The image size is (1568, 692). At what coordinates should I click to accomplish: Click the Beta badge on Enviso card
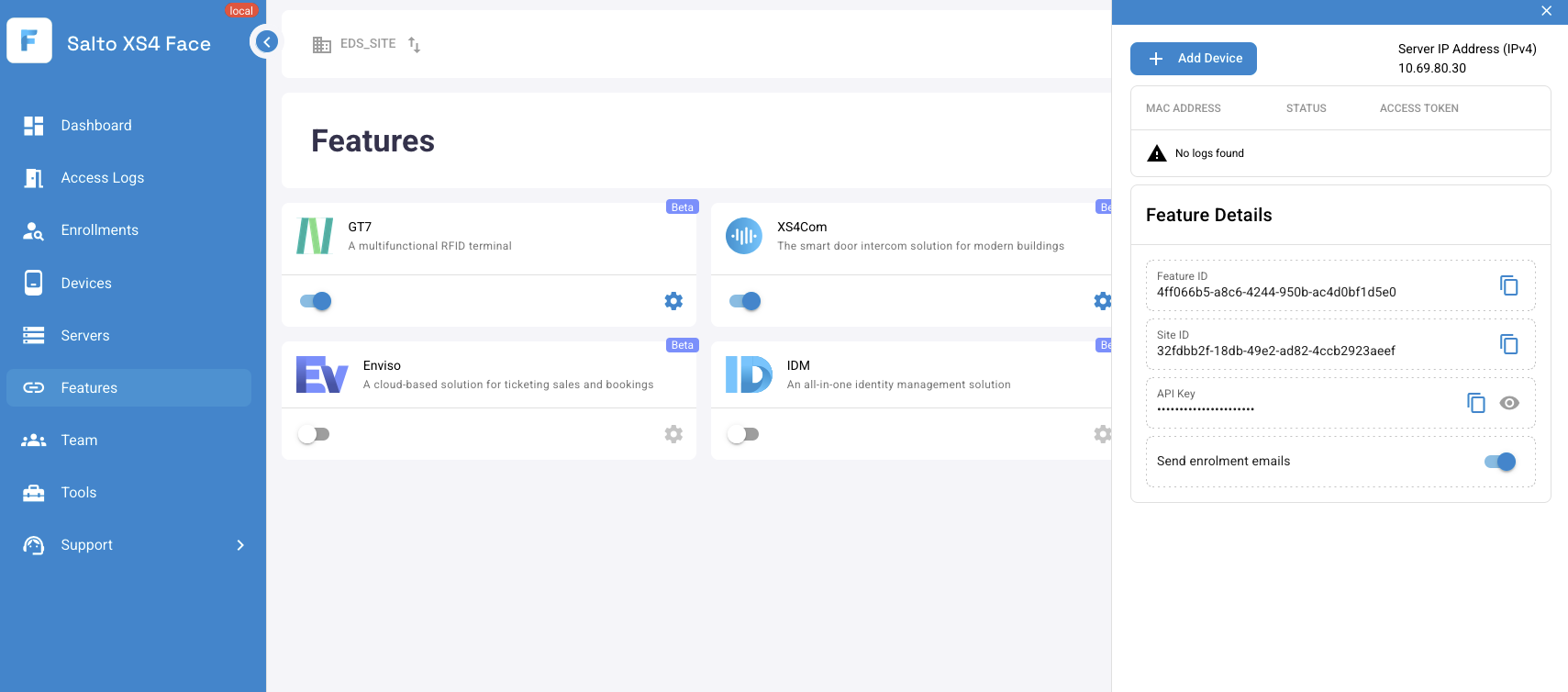683,345
